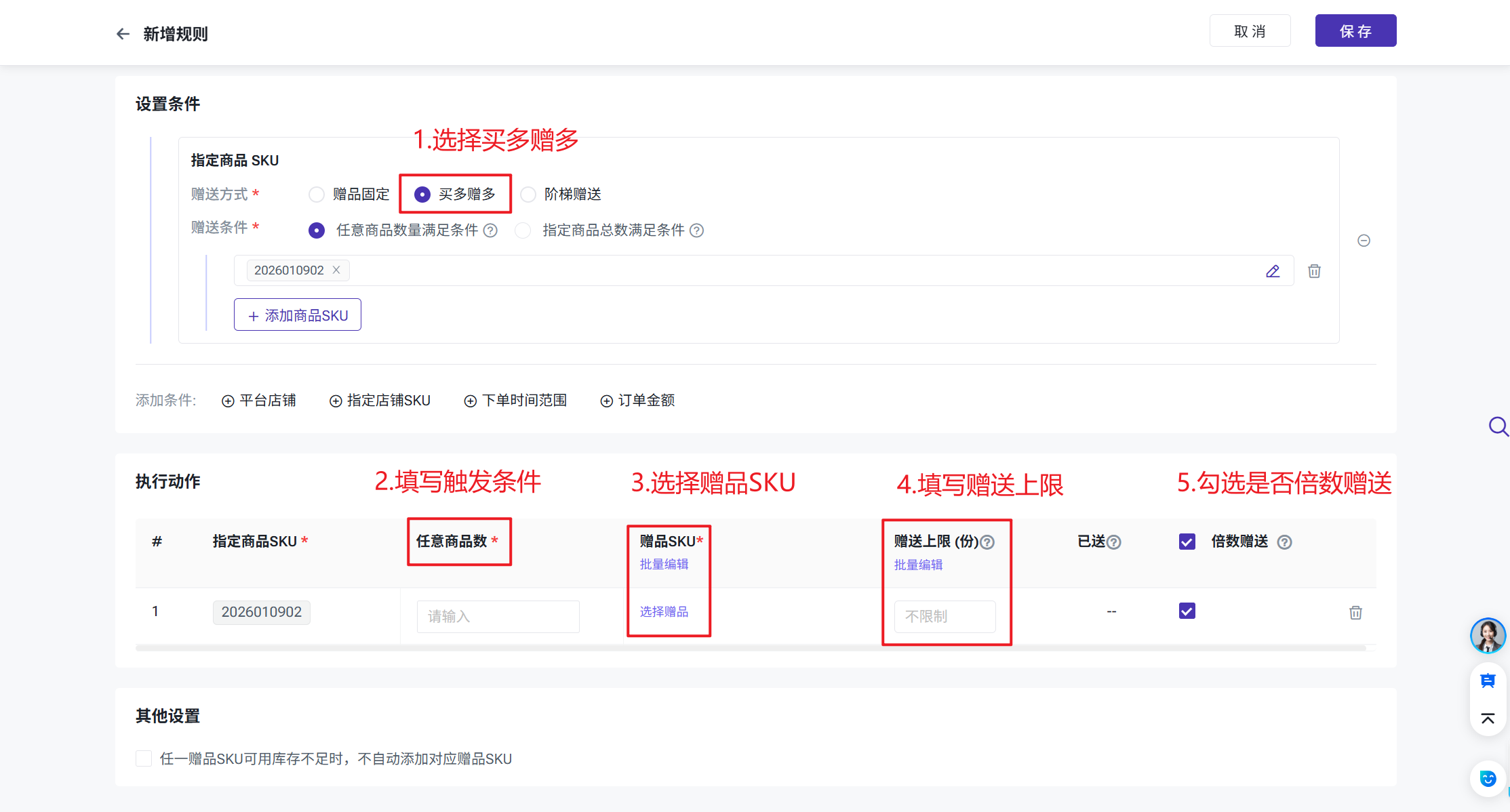1510x812 pixels.
Task: Click the back arrow beside 新增规则
Action: 123,34
